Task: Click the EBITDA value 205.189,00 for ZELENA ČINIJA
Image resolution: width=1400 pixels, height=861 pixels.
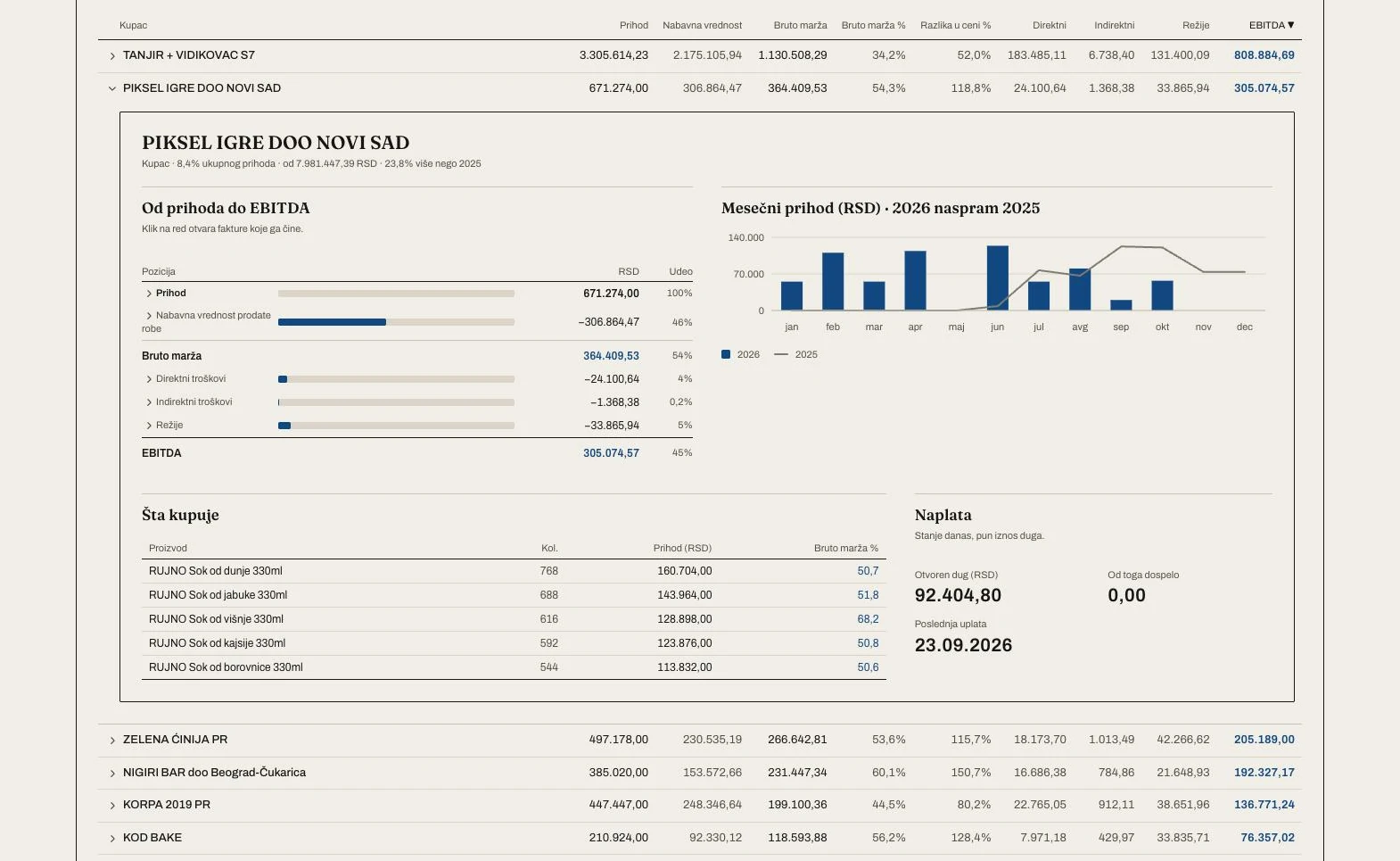Action: click(x=1264, y=740)
